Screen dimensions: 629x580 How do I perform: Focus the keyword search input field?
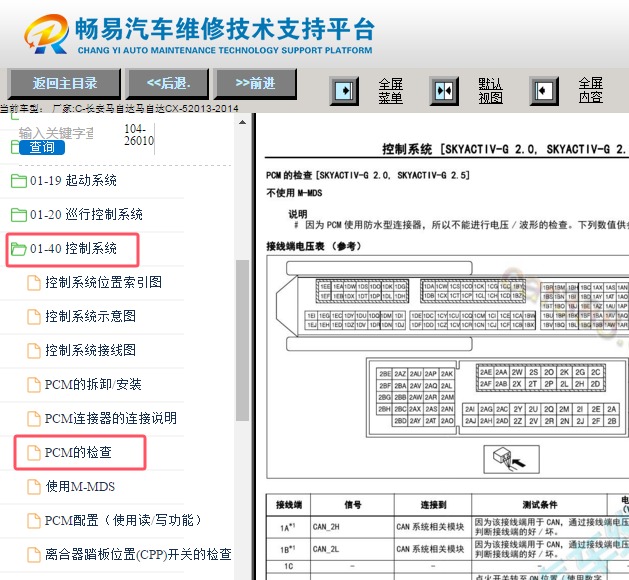click(56, 133)
